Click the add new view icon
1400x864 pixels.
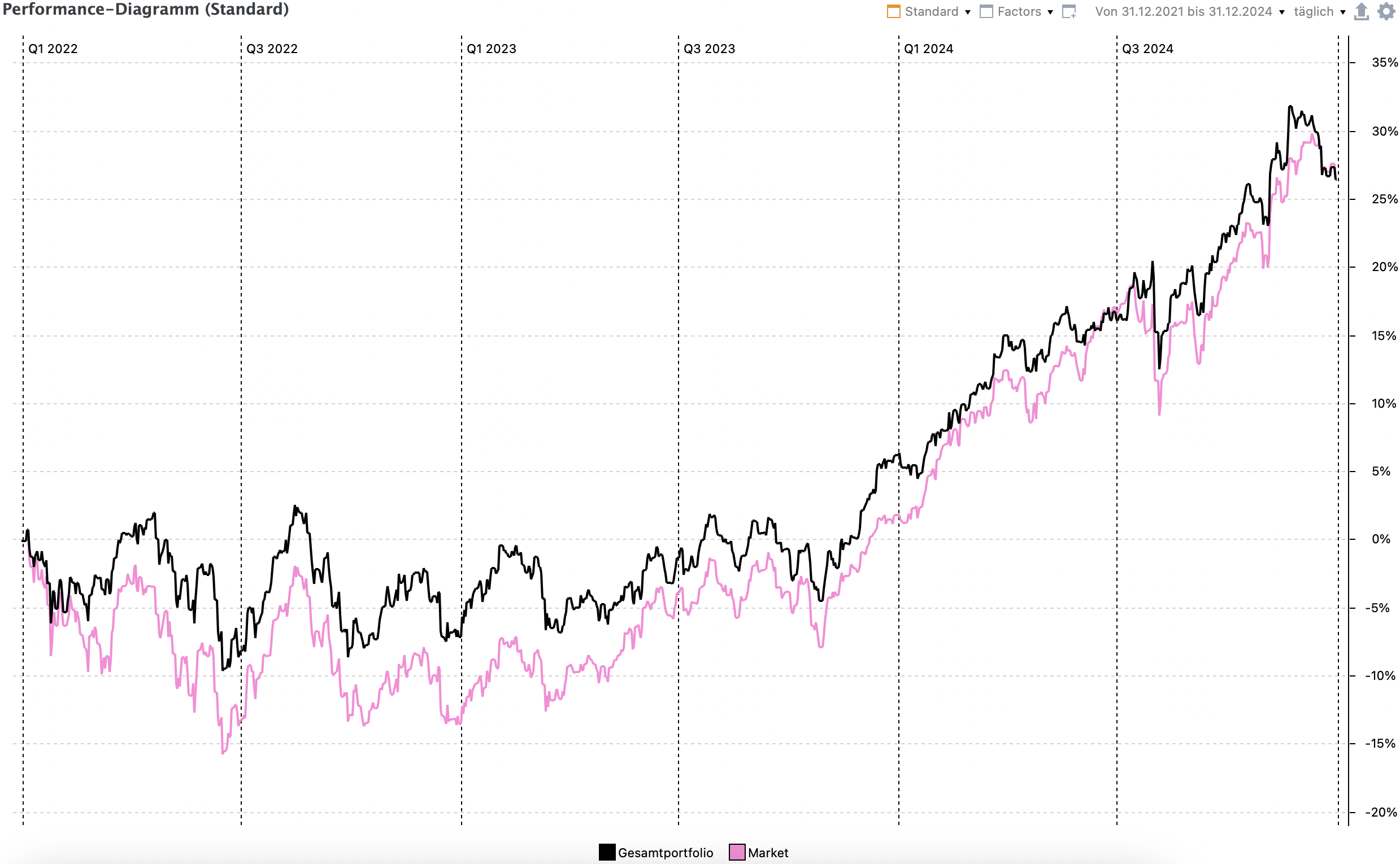1068,11
